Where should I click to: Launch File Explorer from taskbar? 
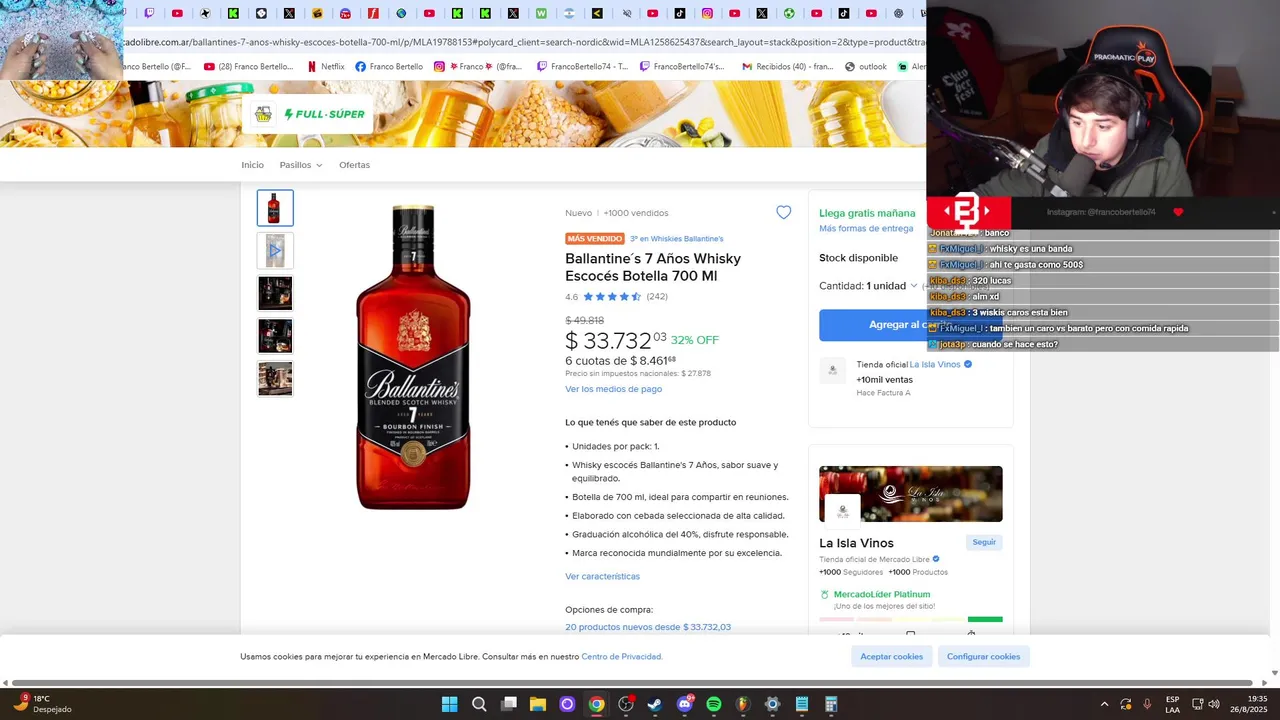click(538, 704)
